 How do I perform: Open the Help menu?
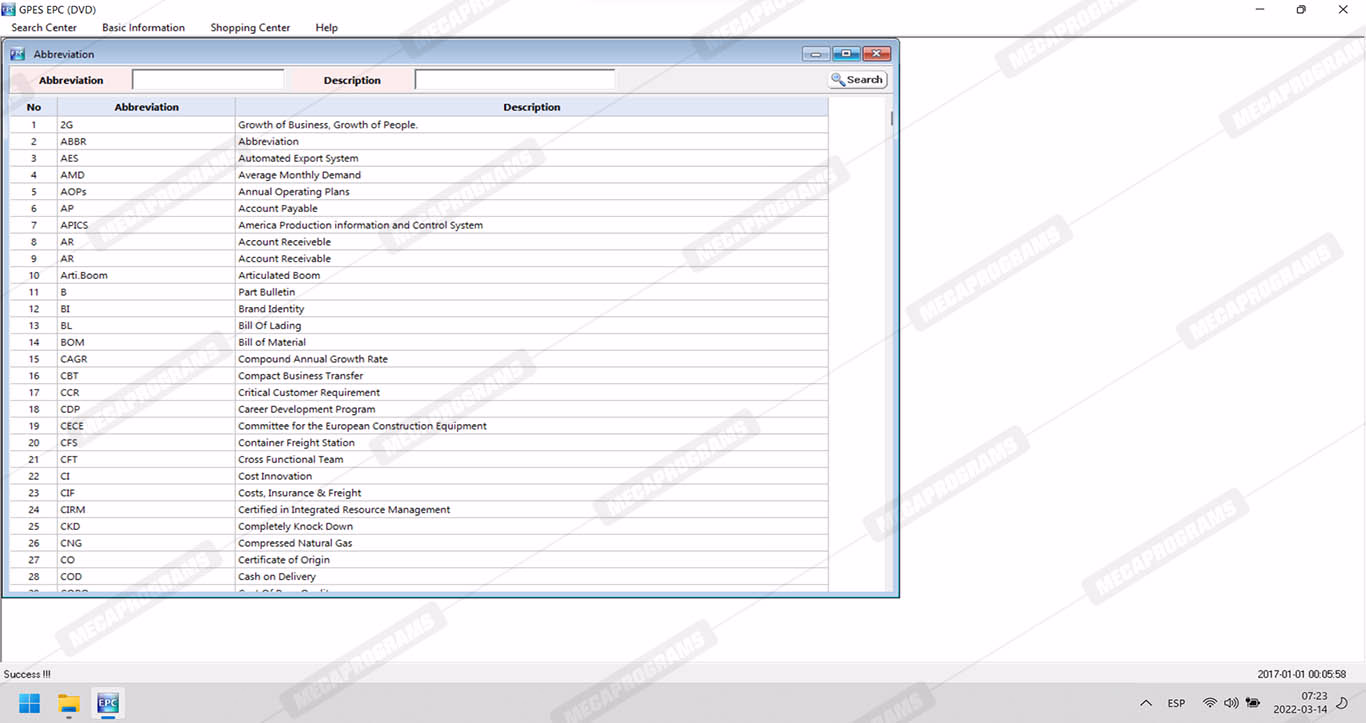pos(326,28)
